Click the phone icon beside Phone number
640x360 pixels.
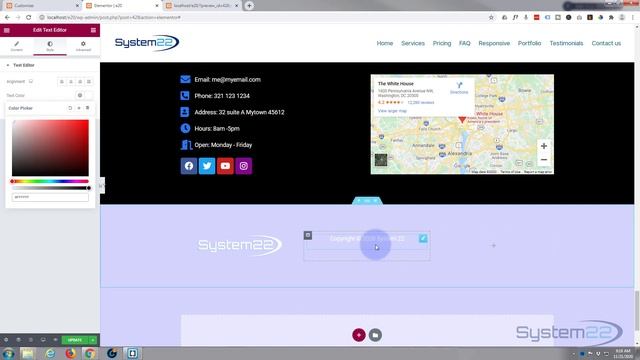tap(185, 96)
